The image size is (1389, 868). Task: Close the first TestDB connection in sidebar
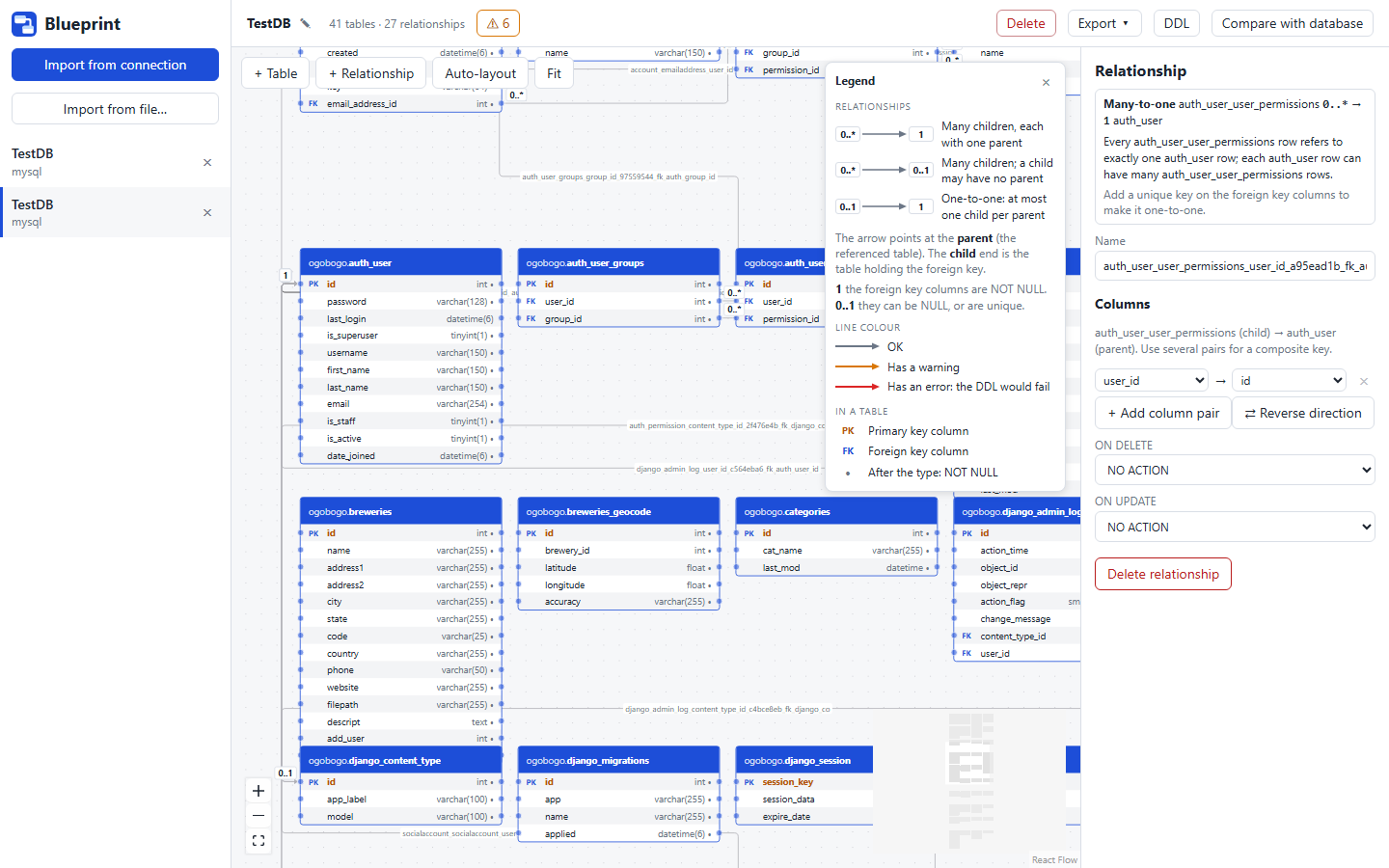click(207, 162)
